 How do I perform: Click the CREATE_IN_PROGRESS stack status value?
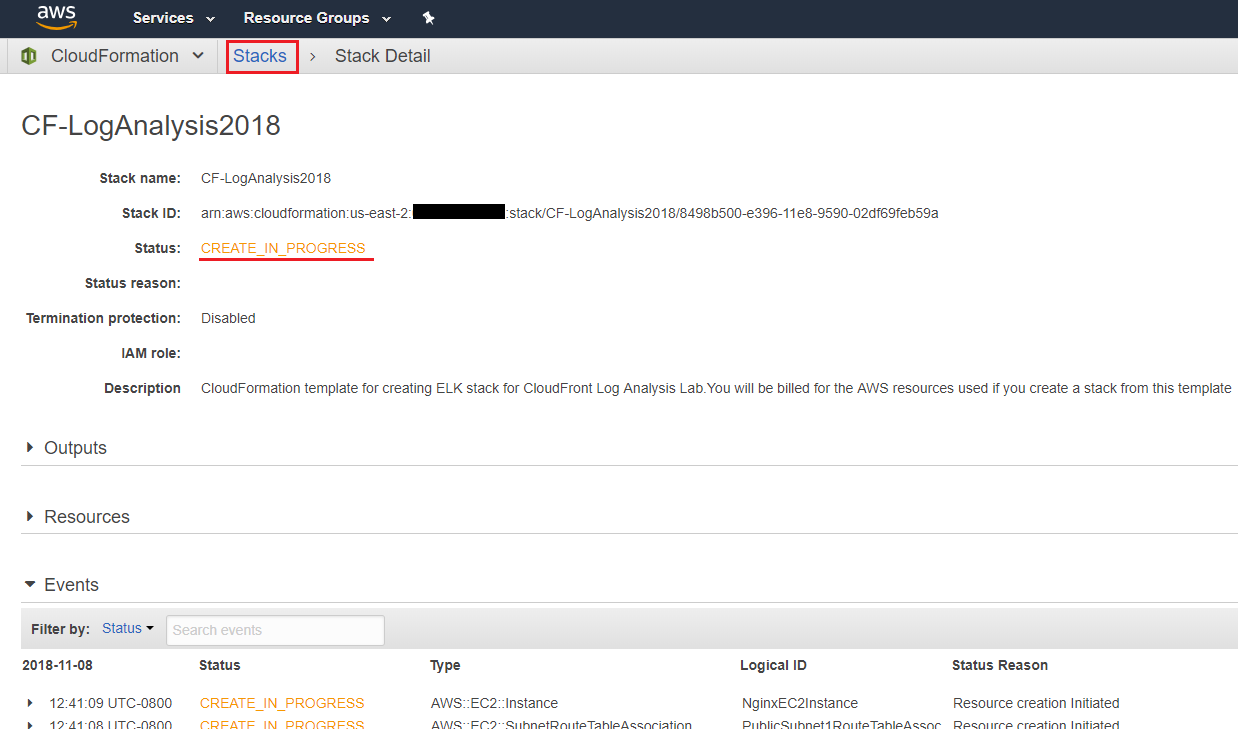(283, 248)
